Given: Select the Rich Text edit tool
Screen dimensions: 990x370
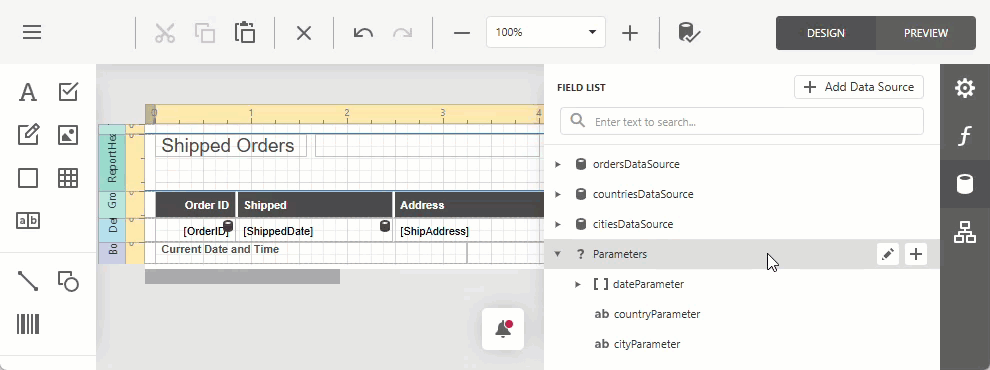Looking at the screenshot, I should [28, 135].
